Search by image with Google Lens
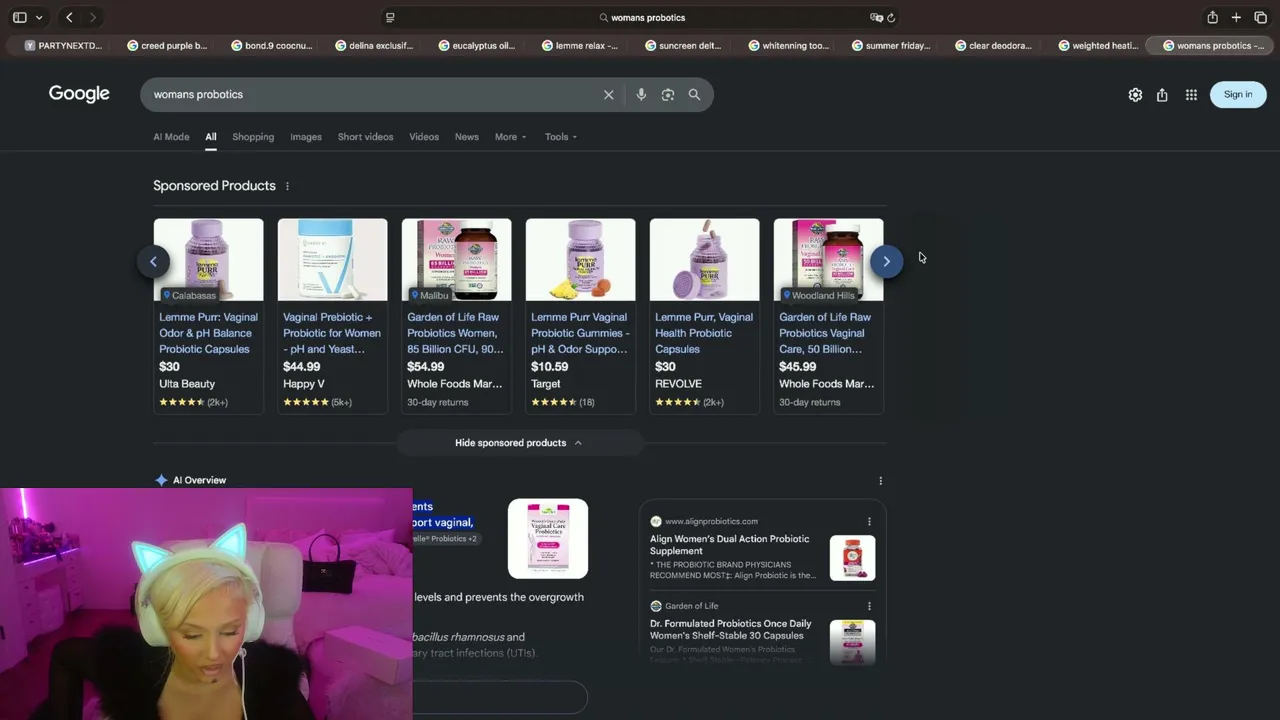The image size is (1280, 720). (x=668, y=95)
